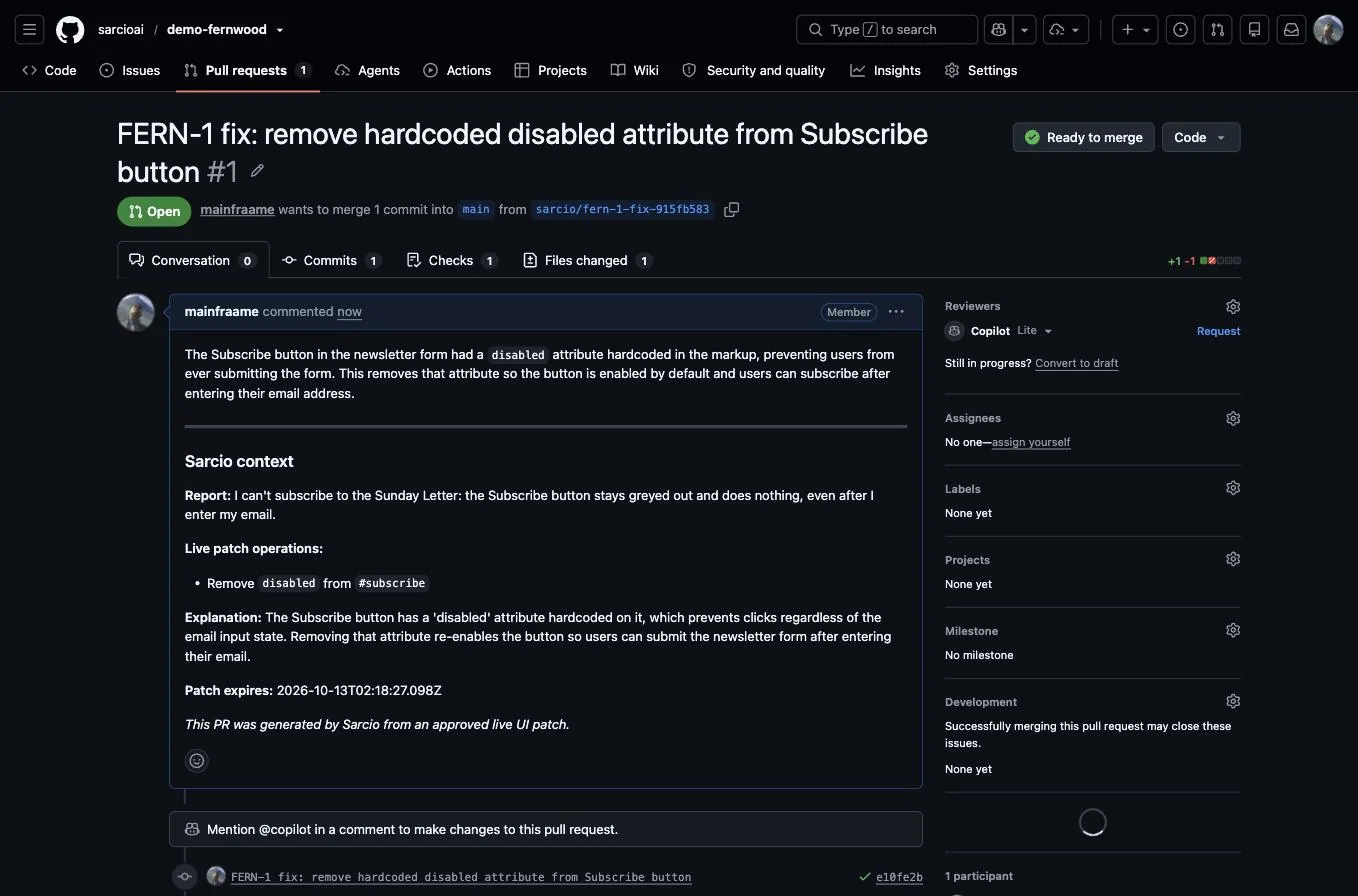View the green commit status check mark

click(x=864, y=877)
